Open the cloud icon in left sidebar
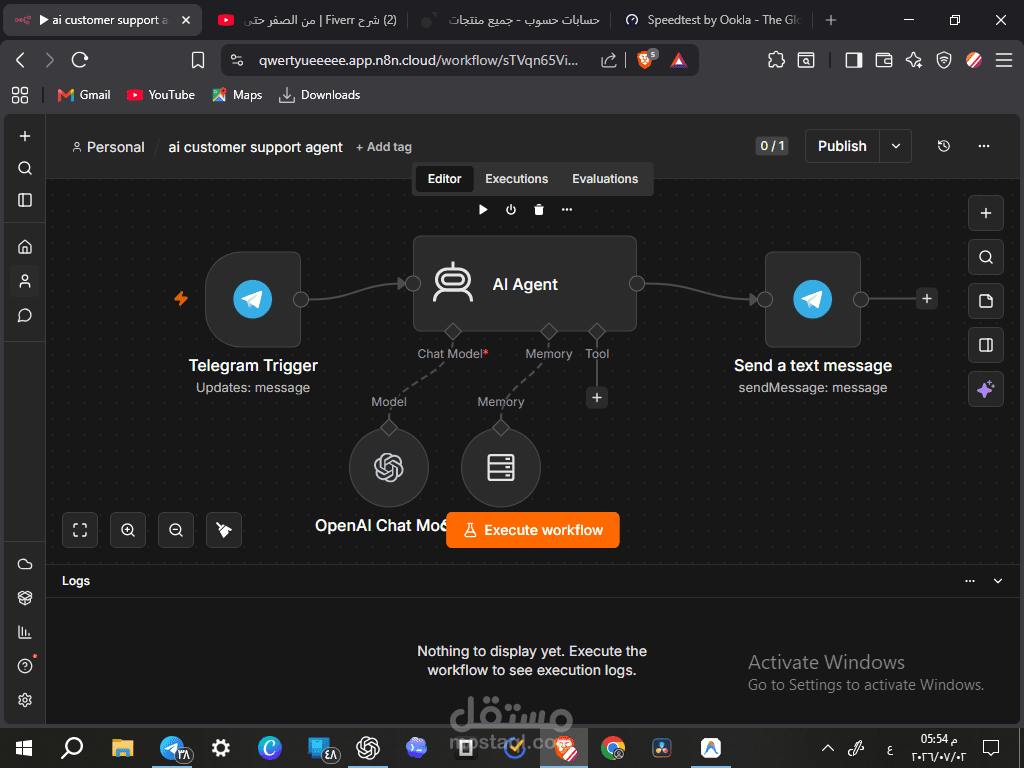1024x768 pixels. pos(25,564)
